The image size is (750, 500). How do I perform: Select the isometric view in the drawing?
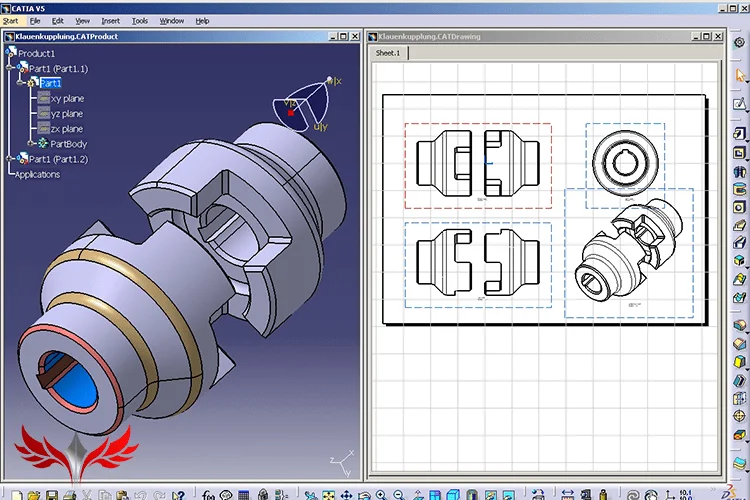tap(629, 253)
